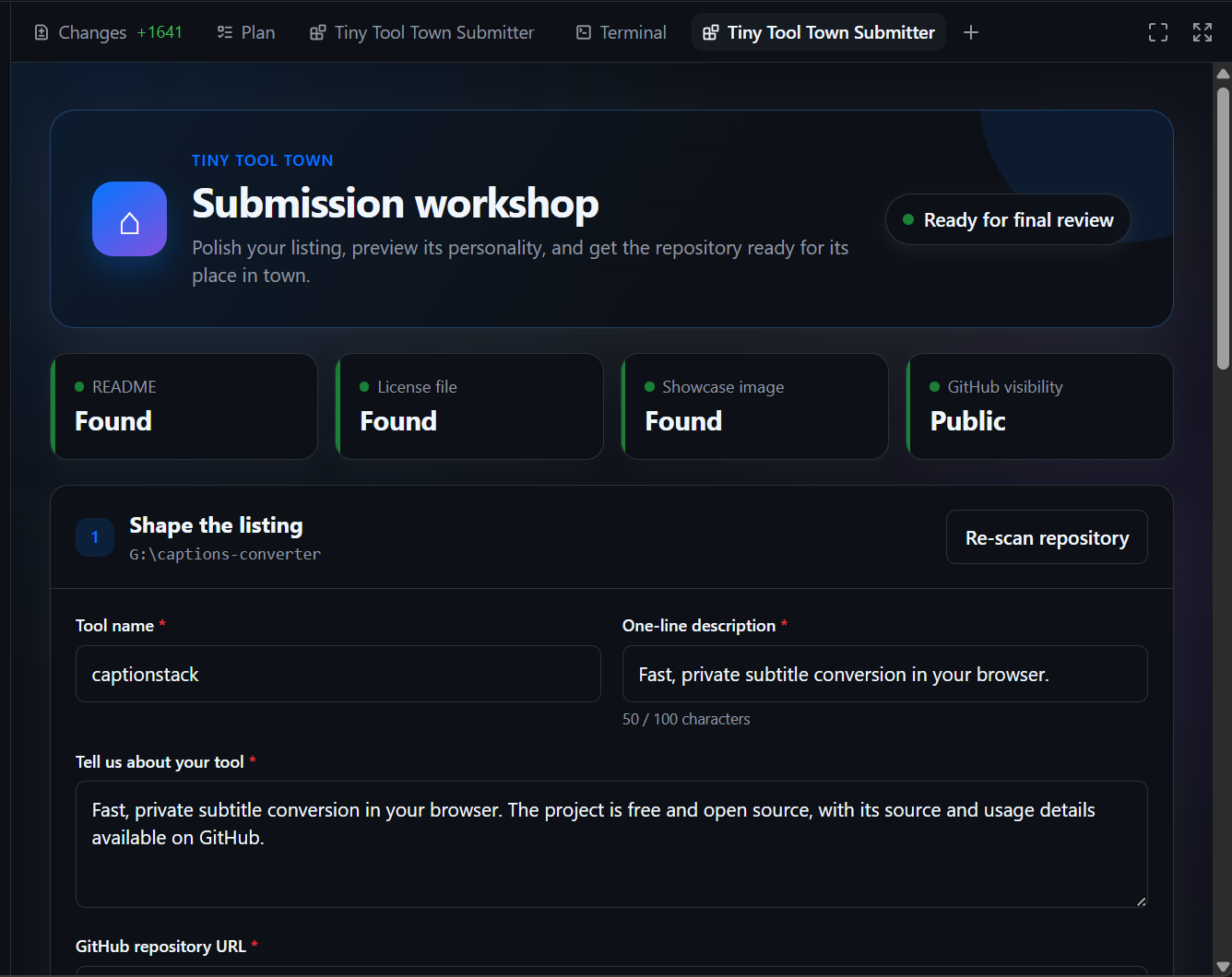Screen dimensions: 1232x977
Task: Click the textarea resize handle corner
Action: tap(1141, 900)
